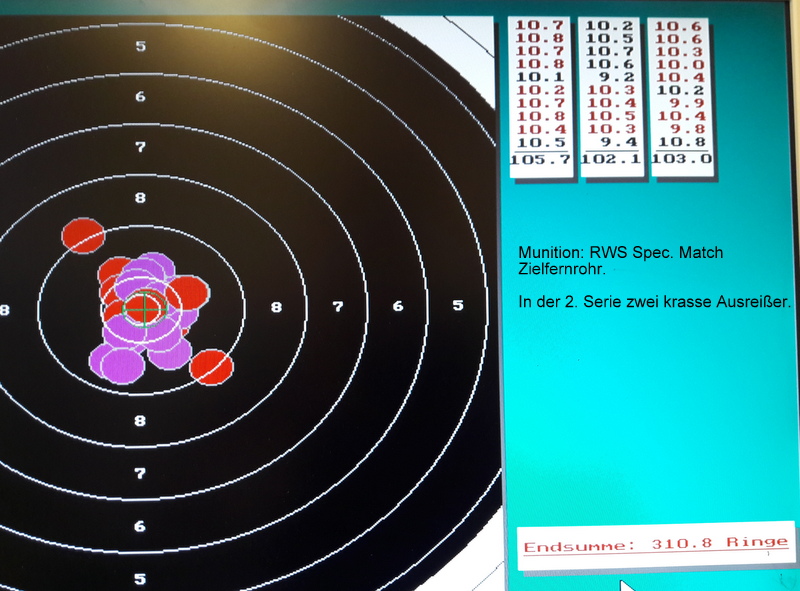Click the second series total 102.1
Viewport: 800px width, 591px height.
[610, 159]
